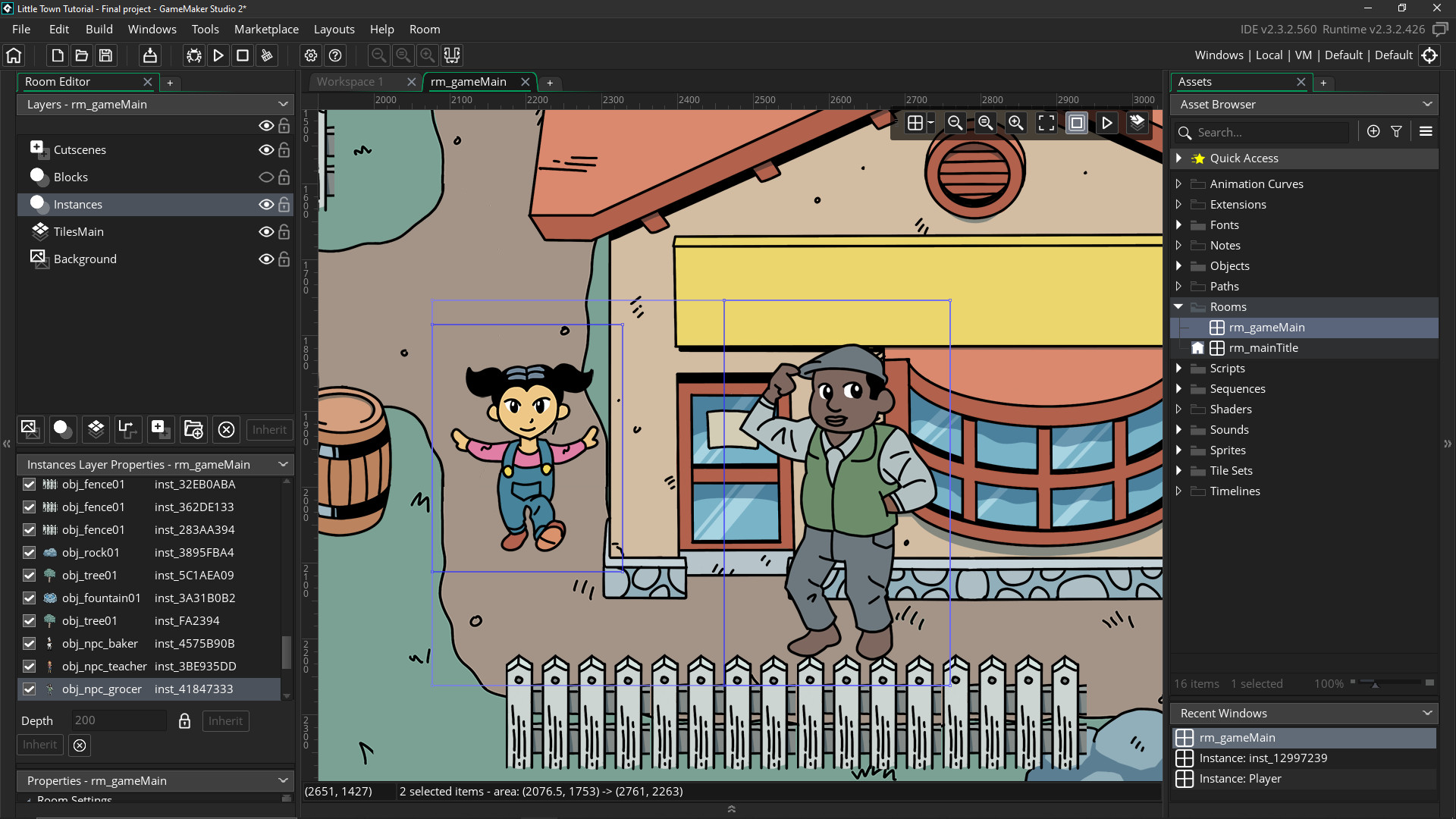The width and height of the screenshot is (1456, 819).
Task: Toggle lock on TilesMain layer
Action: [284, 231]
